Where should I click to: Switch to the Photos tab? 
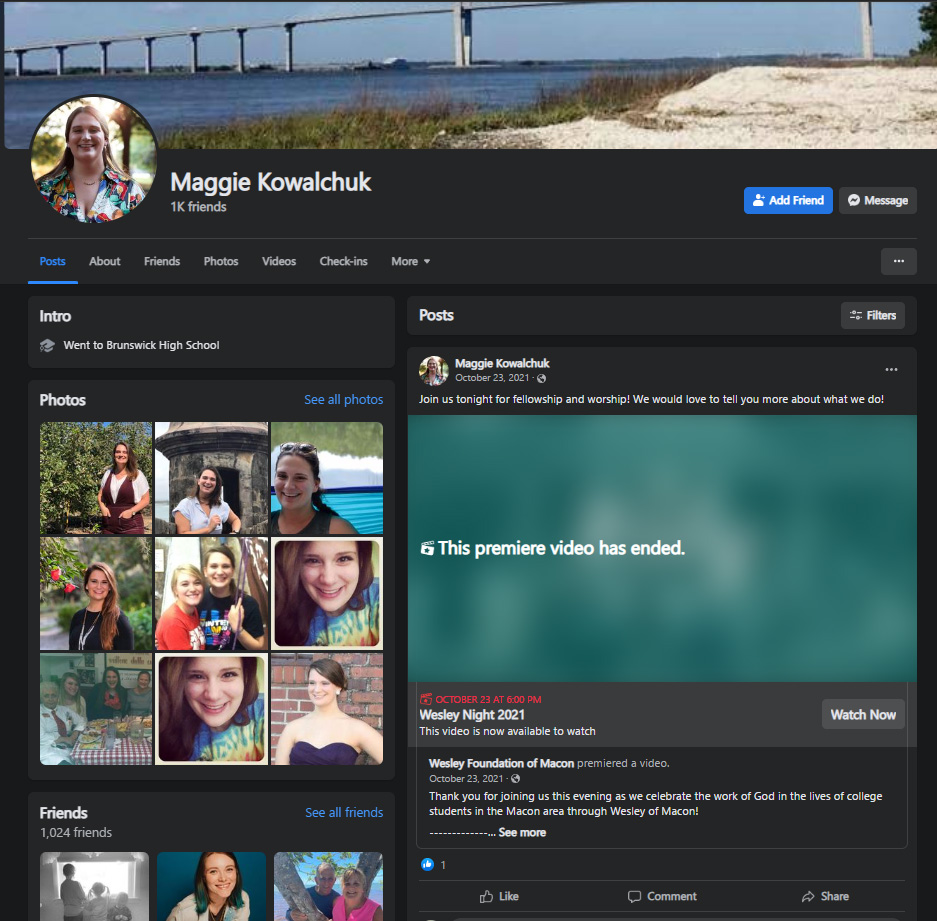pyautogui.click(x=221, y=261)
